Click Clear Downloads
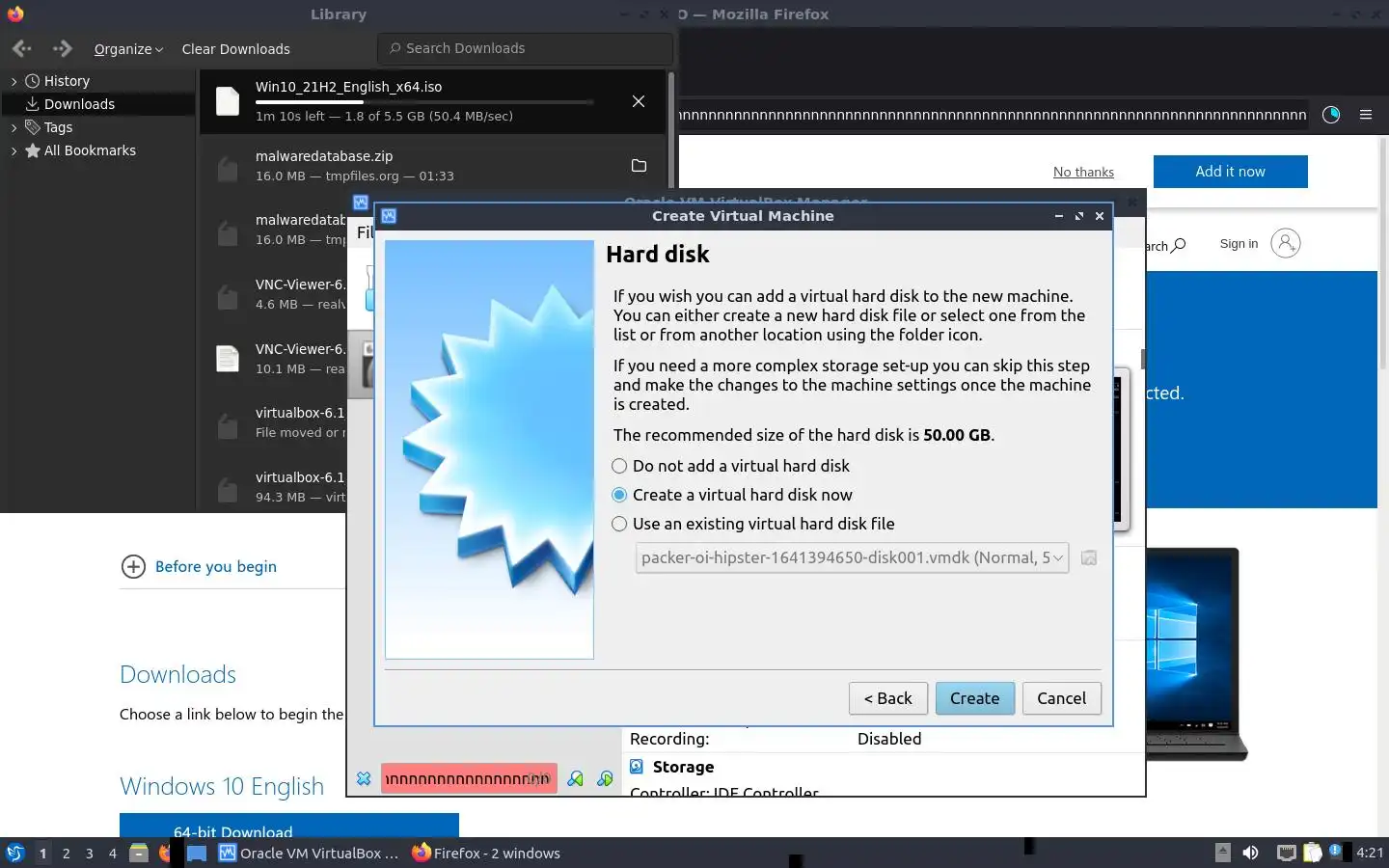 coord(235,49)
